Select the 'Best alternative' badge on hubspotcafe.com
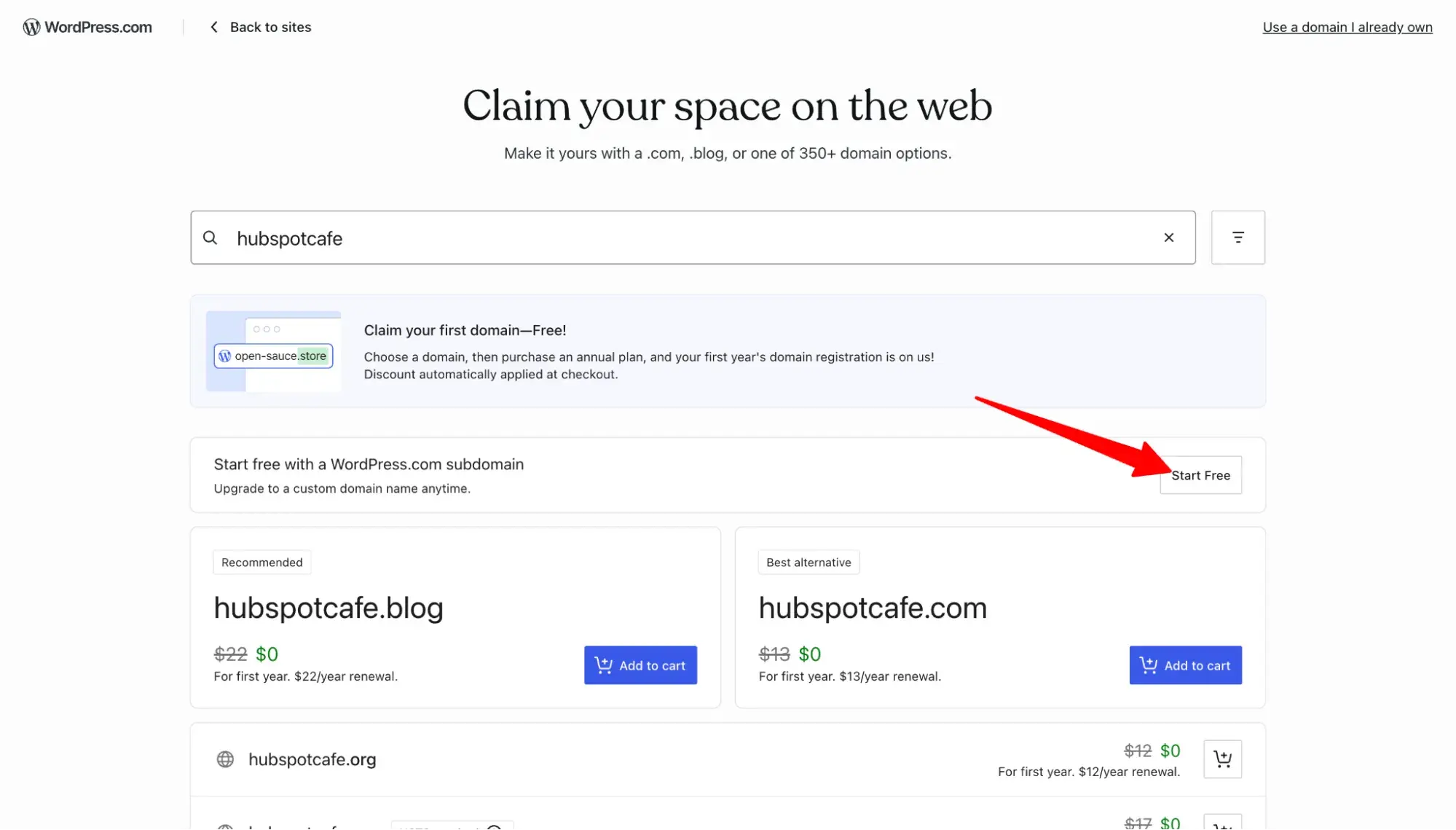This screenshot has height=830, width=1456. [808, 562]
